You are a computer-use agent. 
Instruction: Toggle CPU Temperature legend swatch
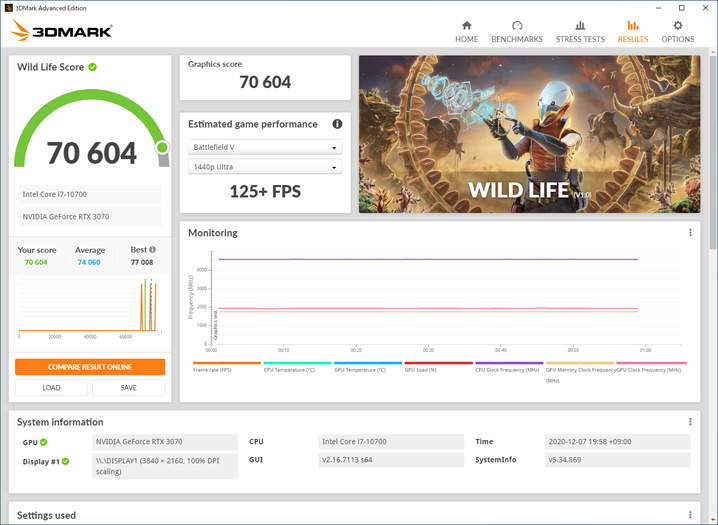[x=297, y=363]
